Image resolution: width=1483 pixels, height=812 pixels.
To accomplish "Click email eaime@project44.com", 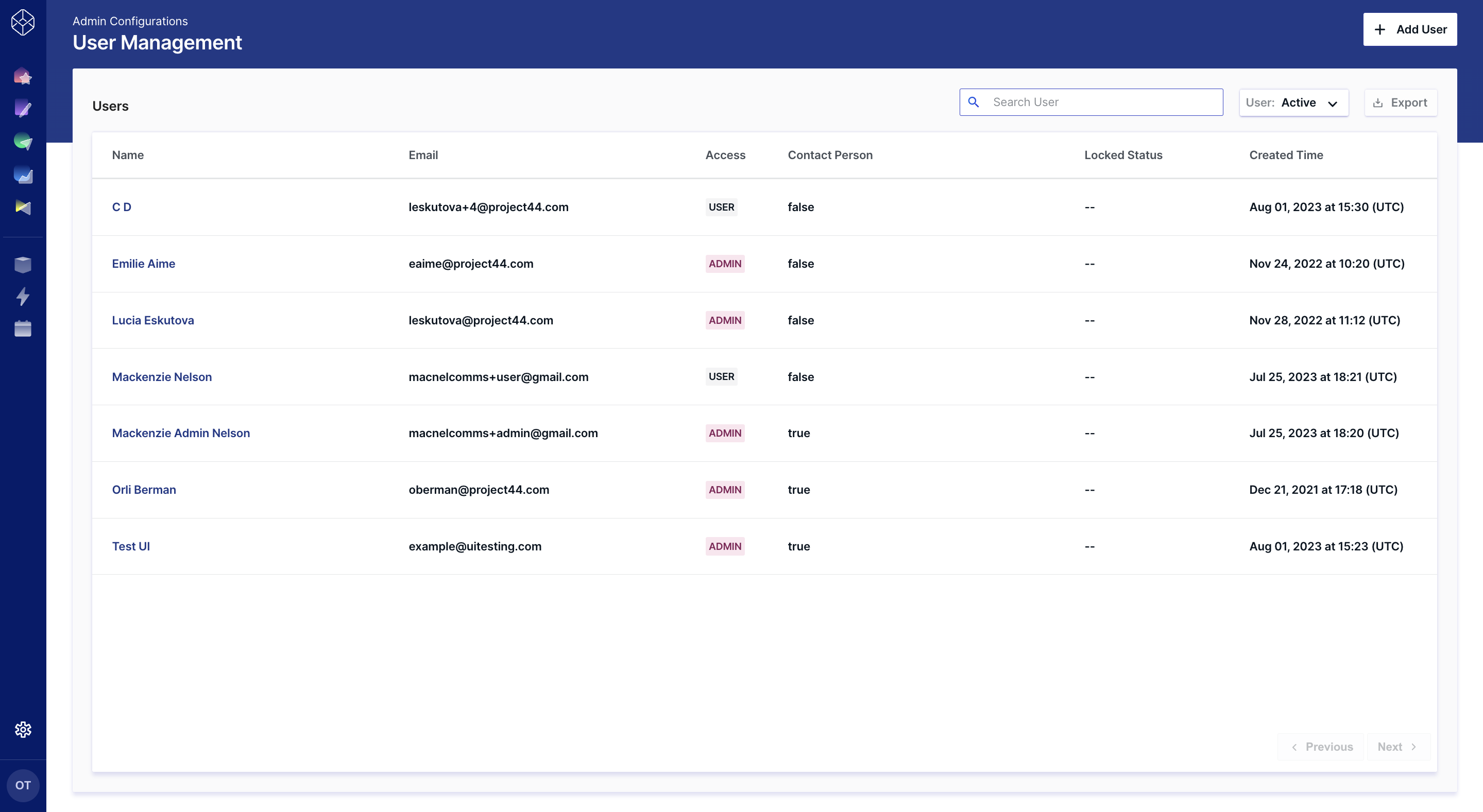I will click(471, 264).
